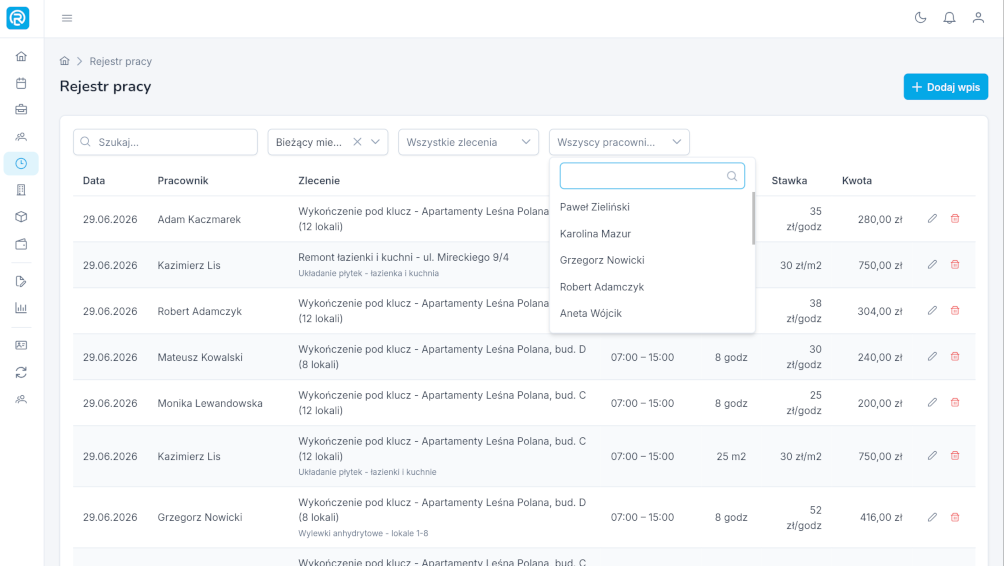Open the sync arrows sidebar icon

[21, 372]
